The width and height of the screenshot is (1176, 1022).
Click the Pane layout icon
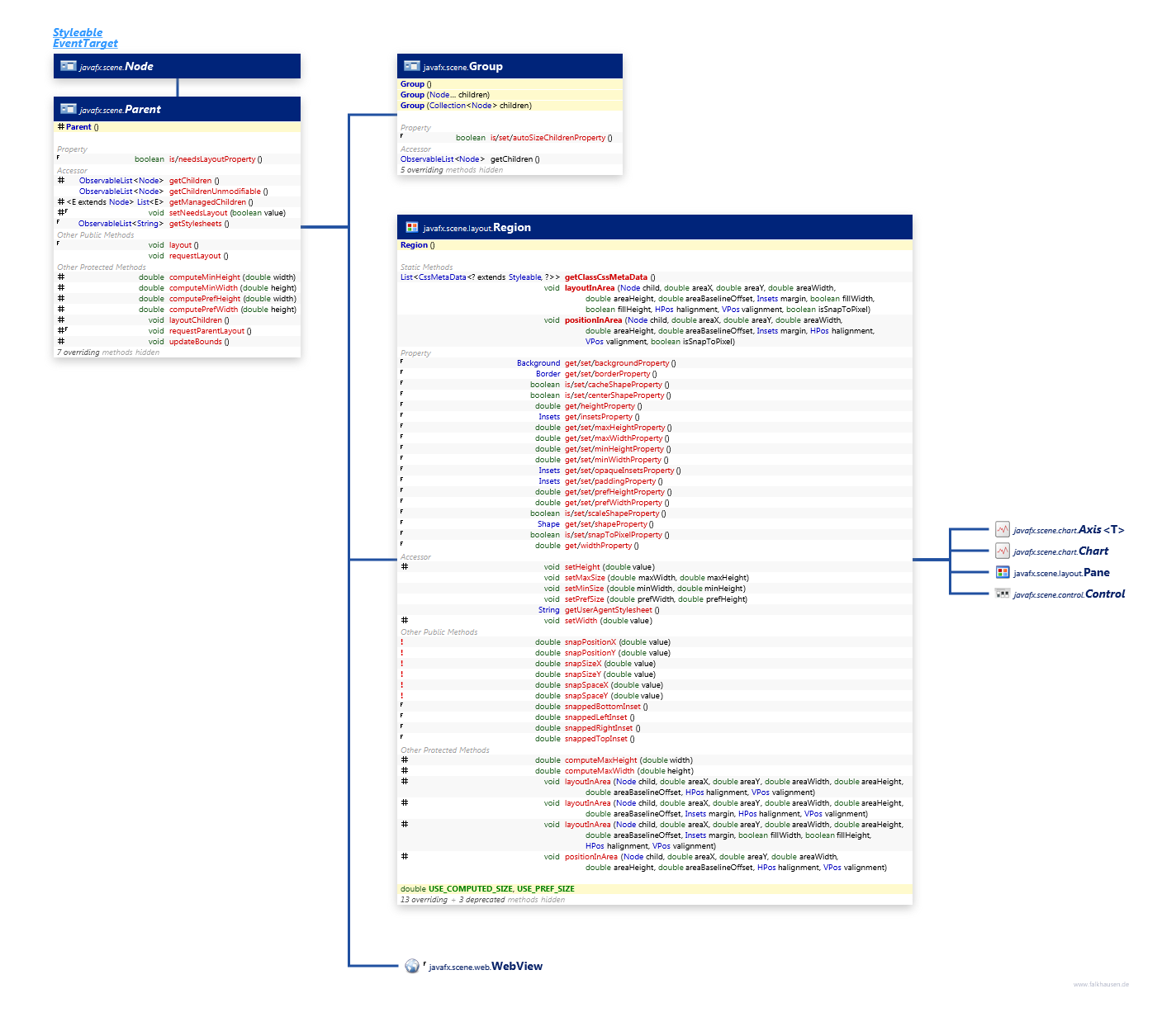tap(1002, 572)
